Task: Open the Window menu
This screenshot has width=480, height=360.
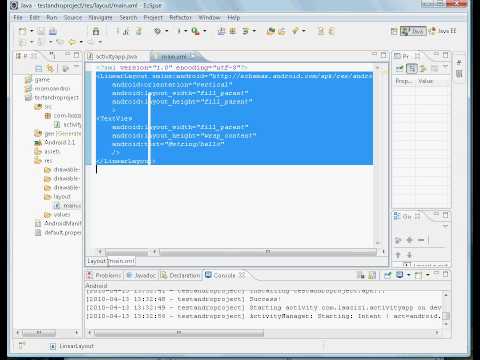Action: coord(209,17)
